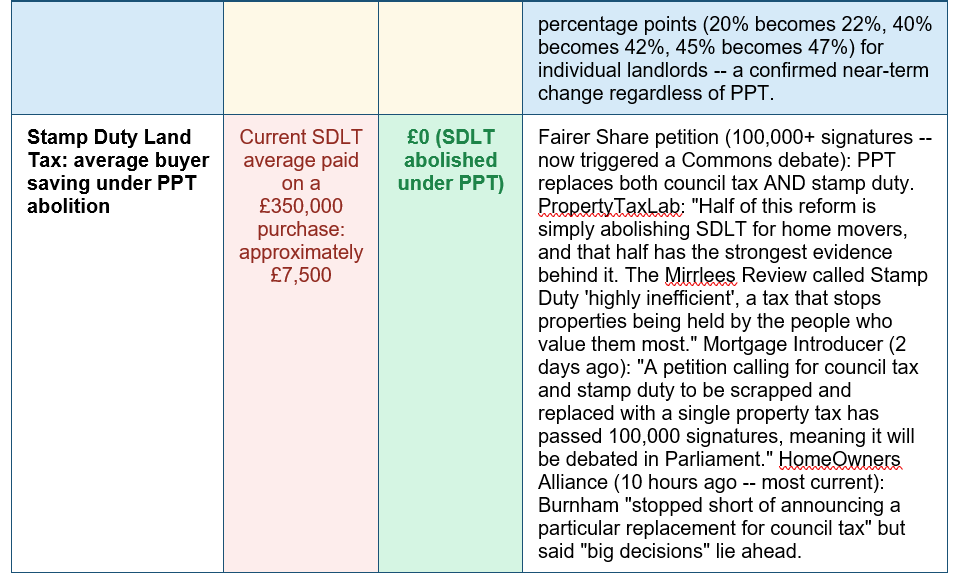This screenshot has width=960, height=577.
Task: Click 'Alliance (10 hours ago -- most current)'
Action: [x=711, y=482]
